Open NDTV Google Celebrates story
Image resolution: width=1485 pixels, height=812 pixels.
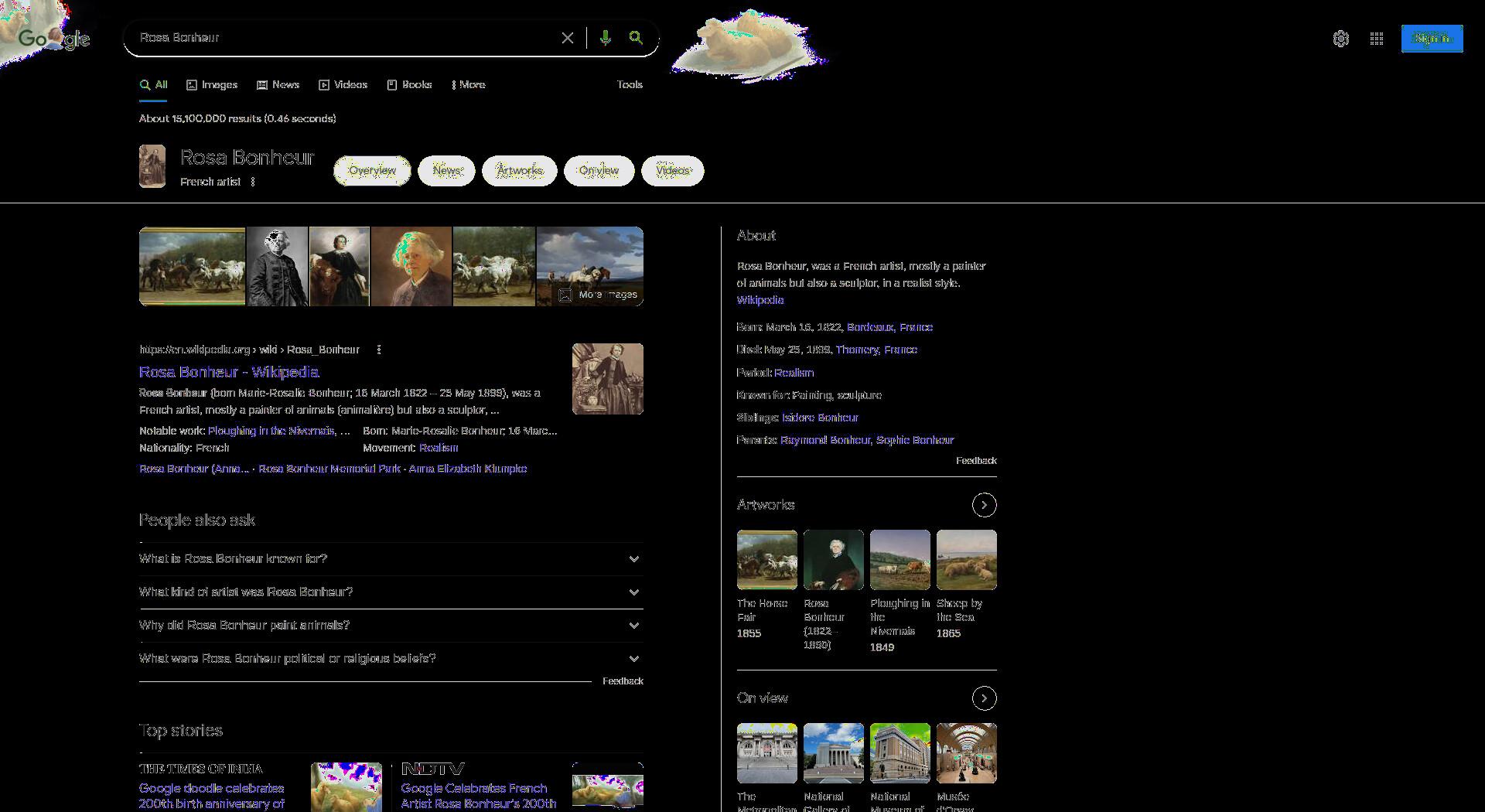pos(478,796)
